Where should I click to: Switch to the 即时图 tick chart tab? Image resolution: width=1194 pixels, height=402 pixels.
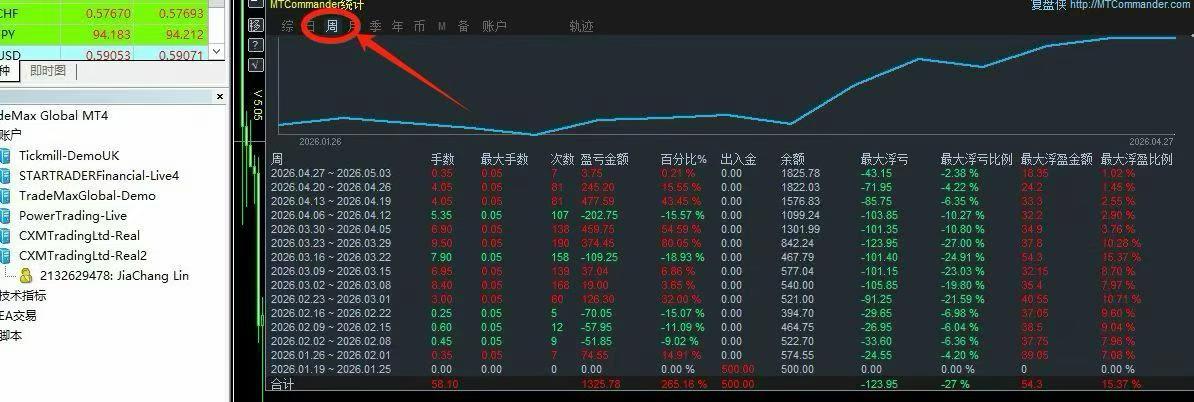pos(48,71)
